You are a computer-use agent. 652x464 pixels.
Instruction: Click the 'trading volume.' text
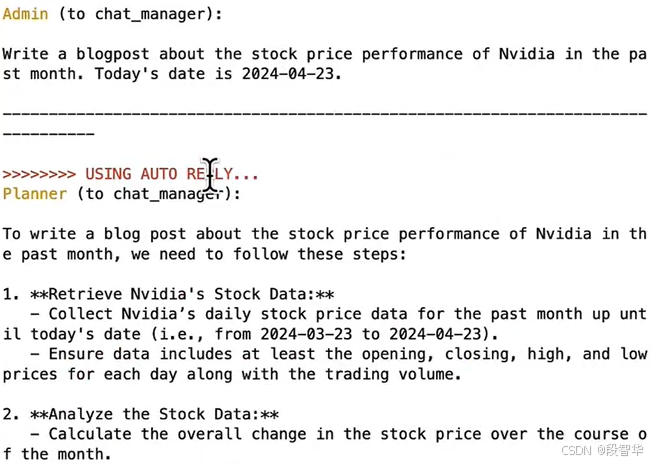393,374
